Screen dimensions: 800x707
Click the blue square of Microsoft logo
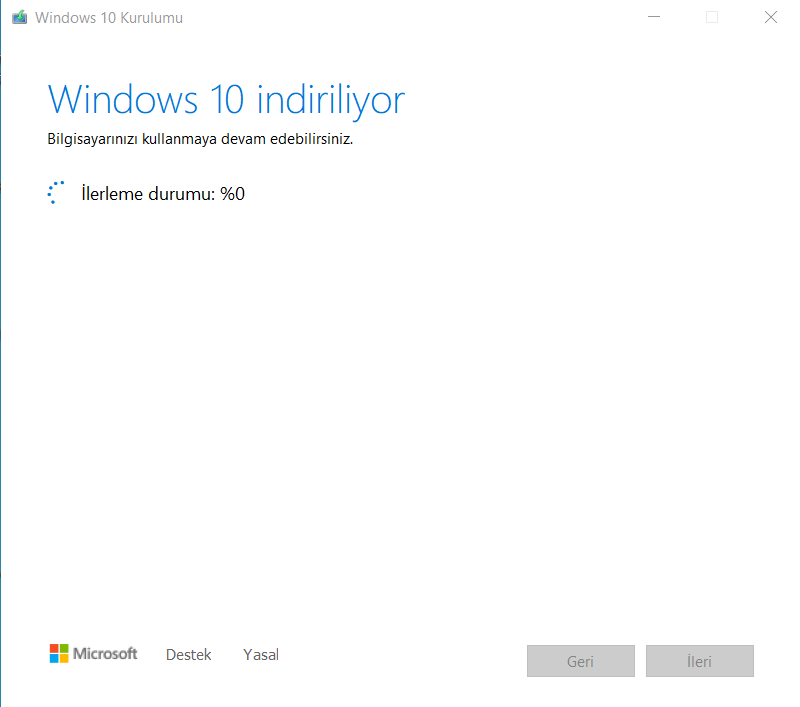point(54,658)
